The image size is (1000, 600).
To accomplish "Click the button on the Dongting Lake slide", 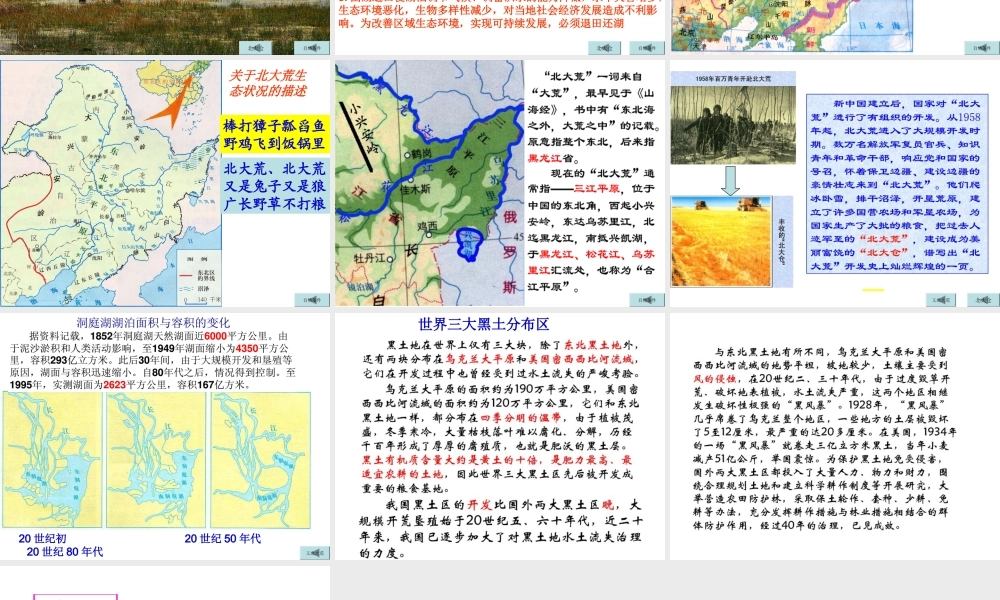I will pos(314,553).
